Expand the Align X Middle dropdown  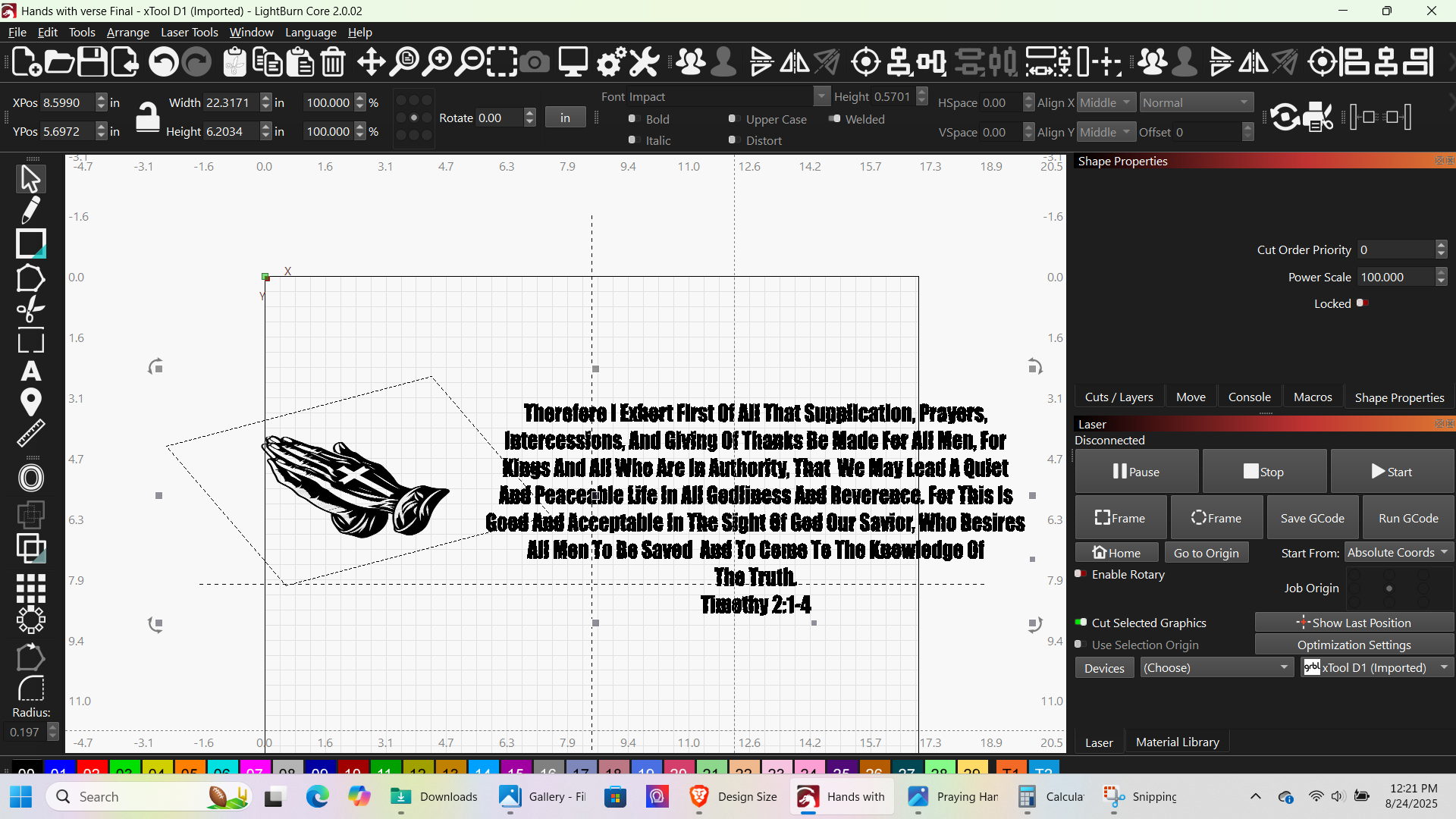1106,103
